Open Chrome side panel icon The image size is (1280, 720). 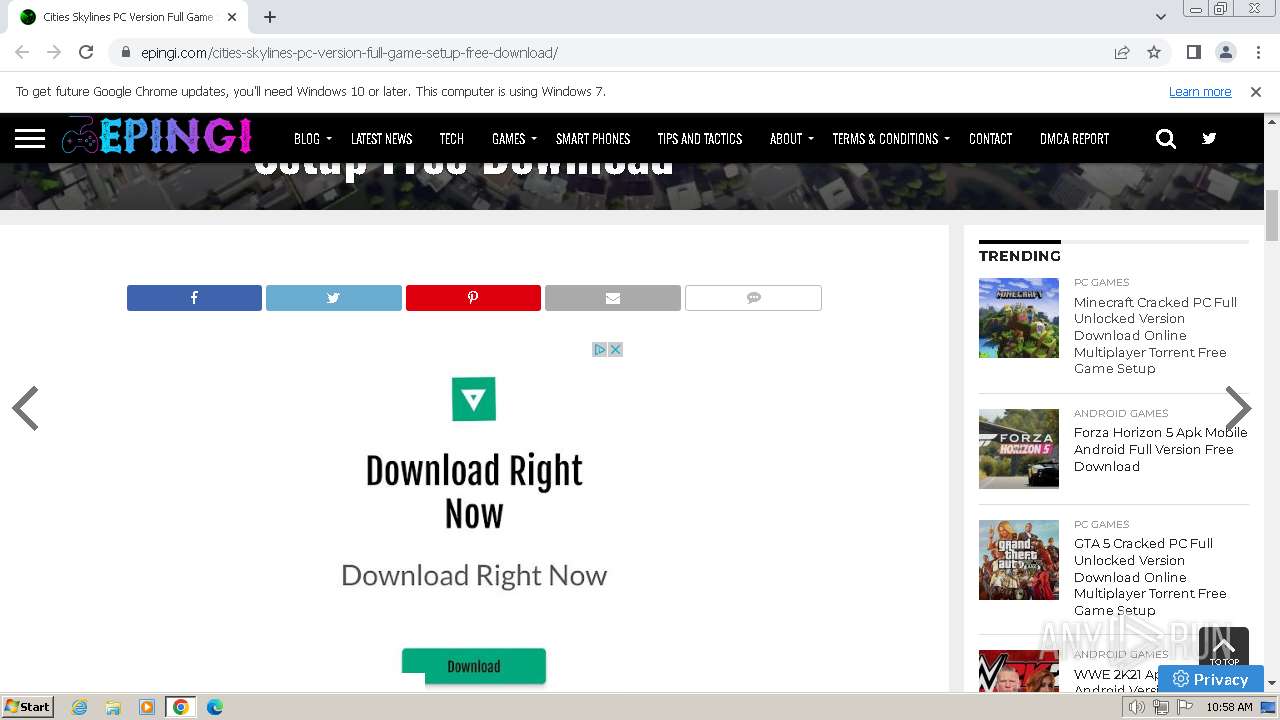1193,52
